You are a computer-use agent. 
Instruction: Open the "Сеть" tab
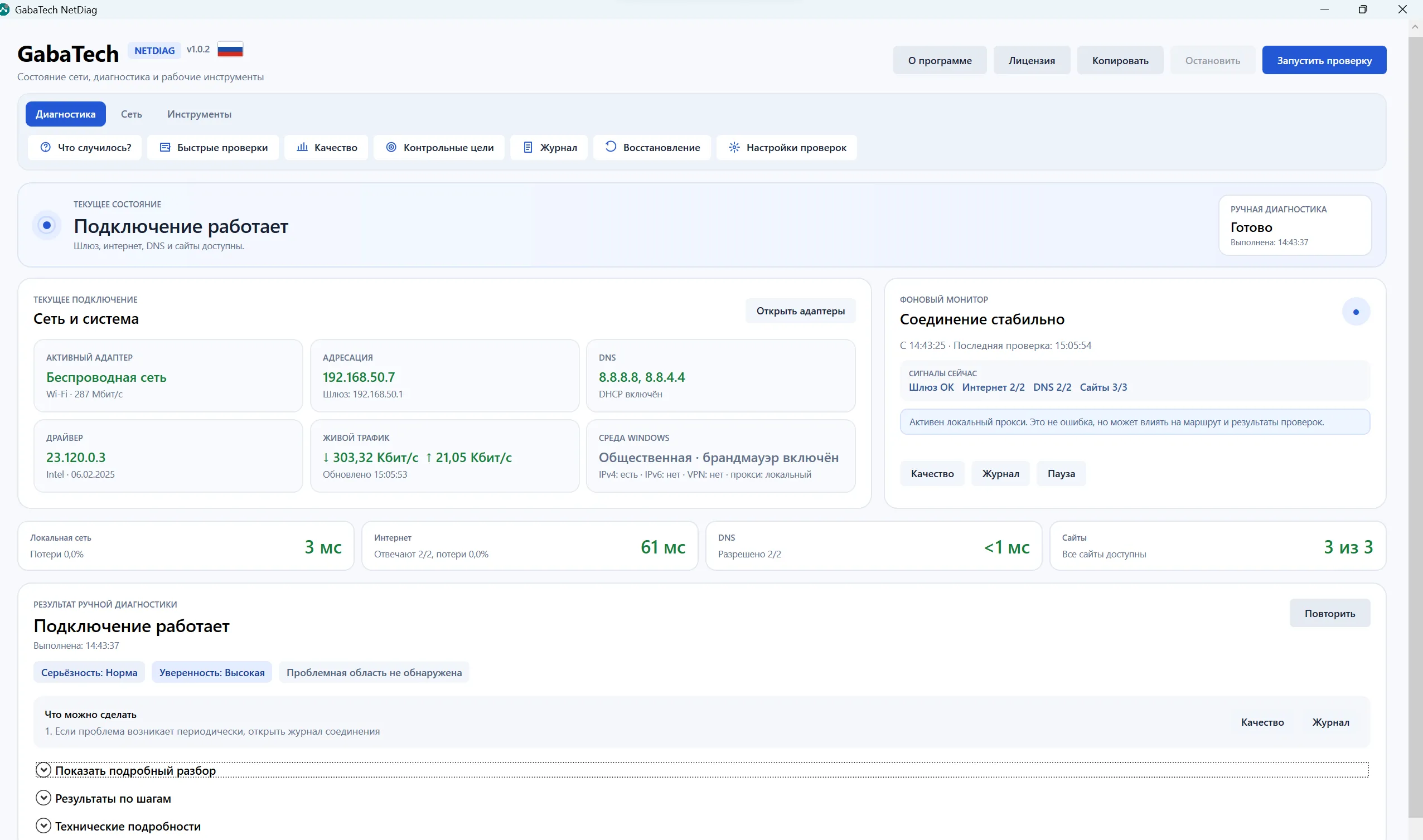132,114
